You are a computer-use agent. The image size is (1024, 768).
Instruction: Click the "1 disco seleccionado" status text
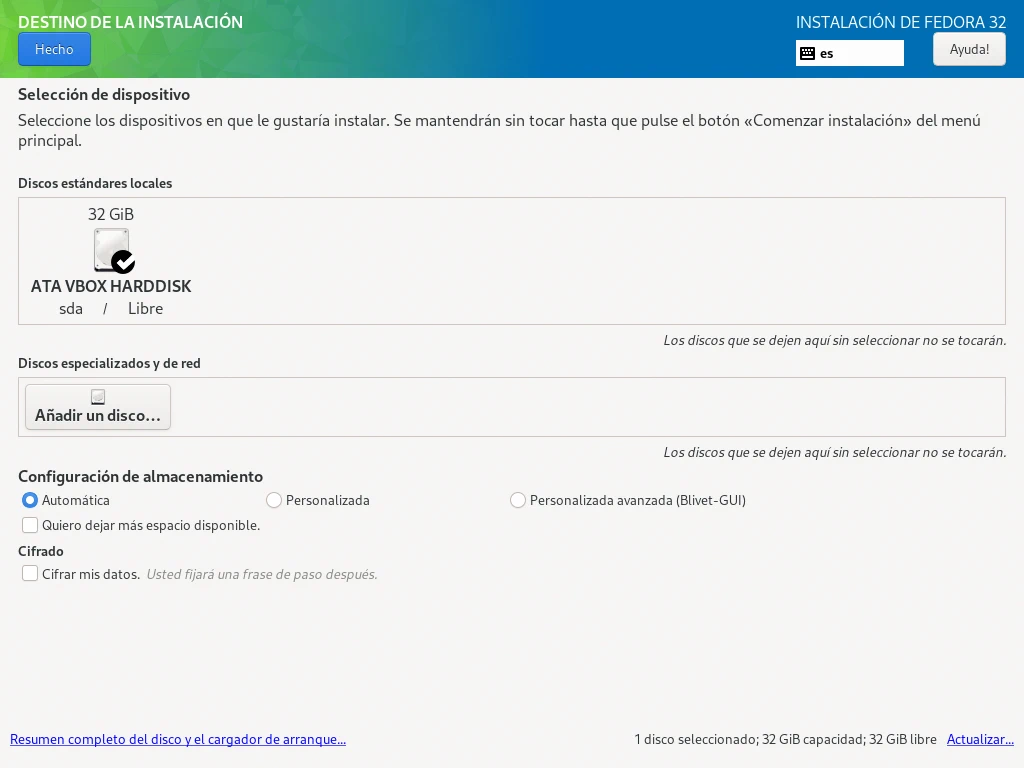click(696, 740)
